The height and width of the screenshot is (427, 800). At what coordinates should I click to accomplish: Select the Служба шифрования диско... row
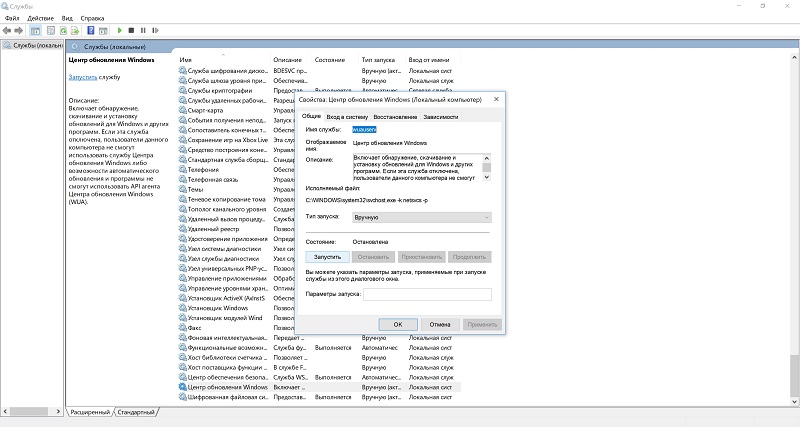(x=319, y=71)
